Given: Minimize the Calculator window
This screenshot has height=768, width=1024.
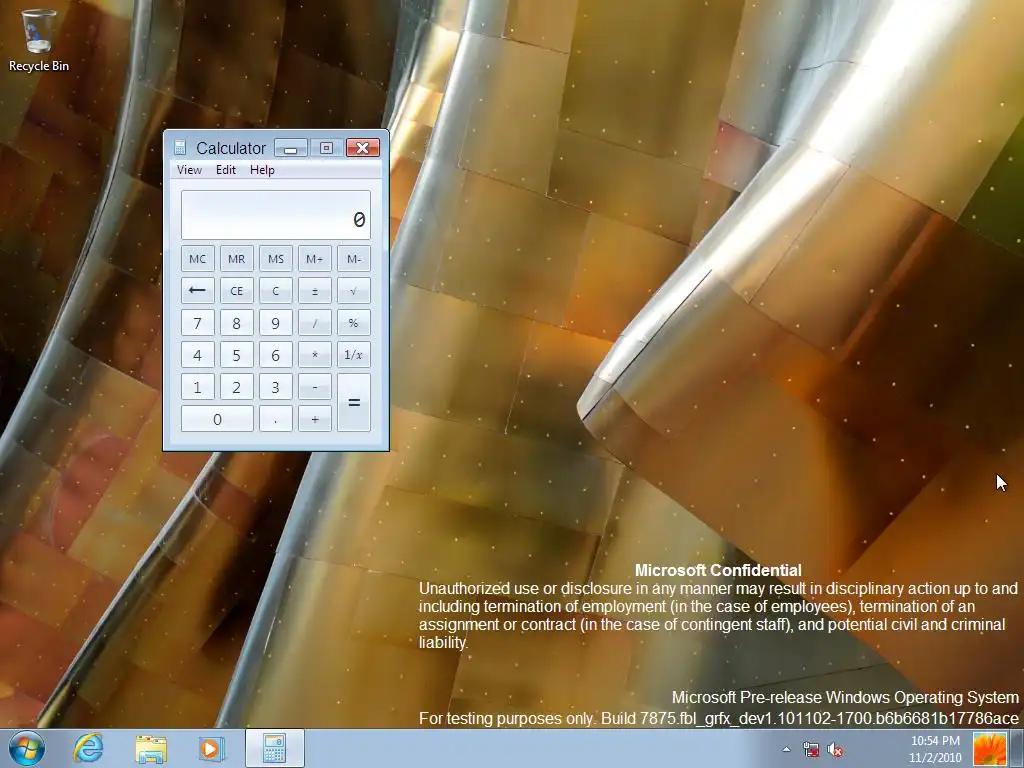Looking at the screenshot, I should point(291,148).
